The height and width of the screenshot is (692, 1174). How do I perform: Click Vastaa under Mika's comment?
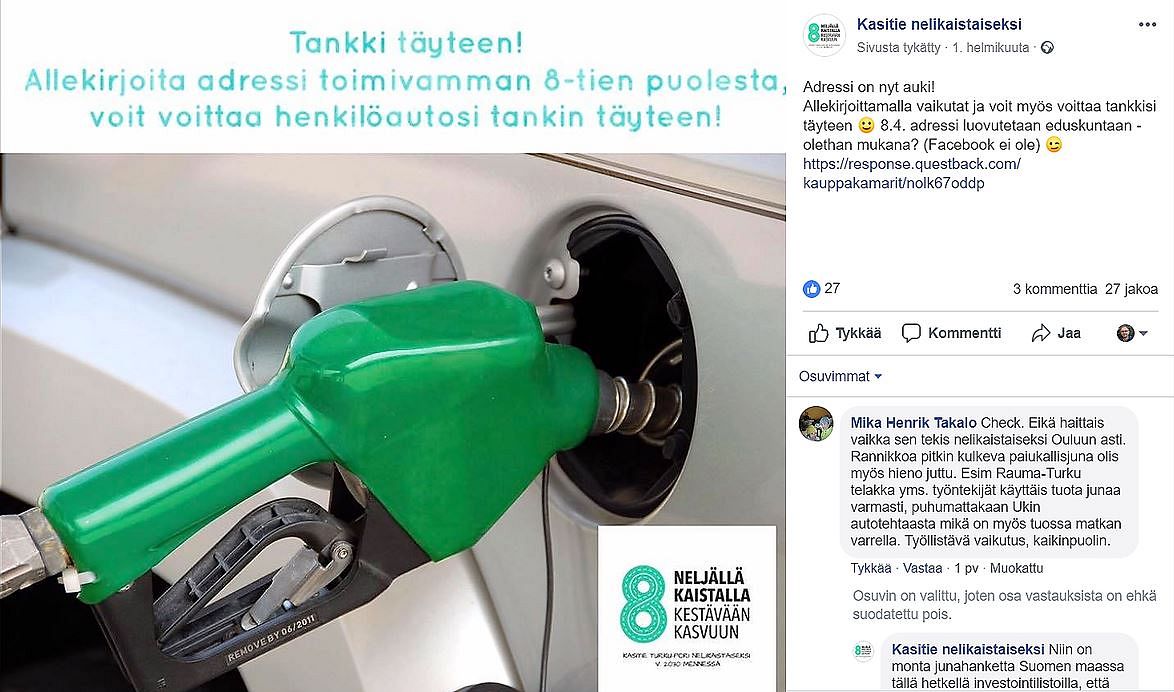[922, 568]
